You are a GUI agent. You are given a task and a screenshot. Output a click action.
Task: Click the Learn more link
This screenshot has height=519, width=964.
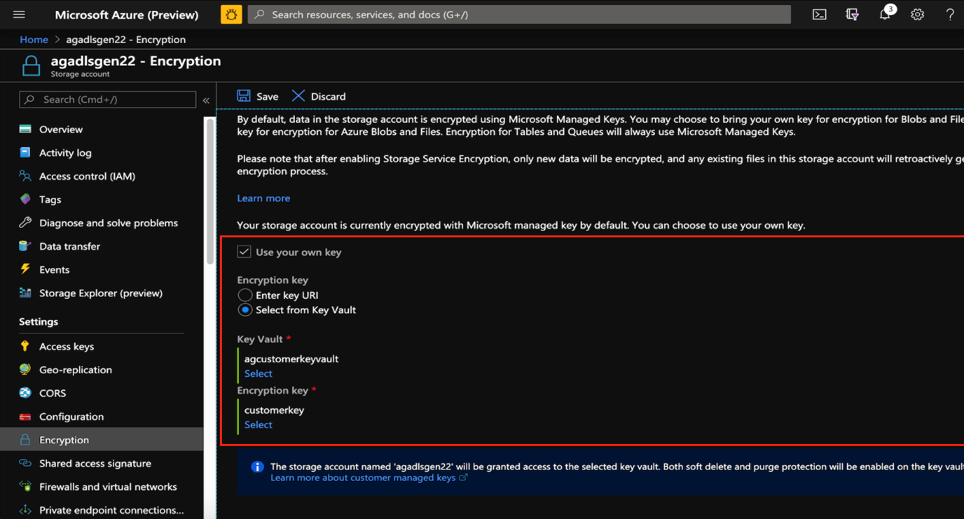[263, 198]
